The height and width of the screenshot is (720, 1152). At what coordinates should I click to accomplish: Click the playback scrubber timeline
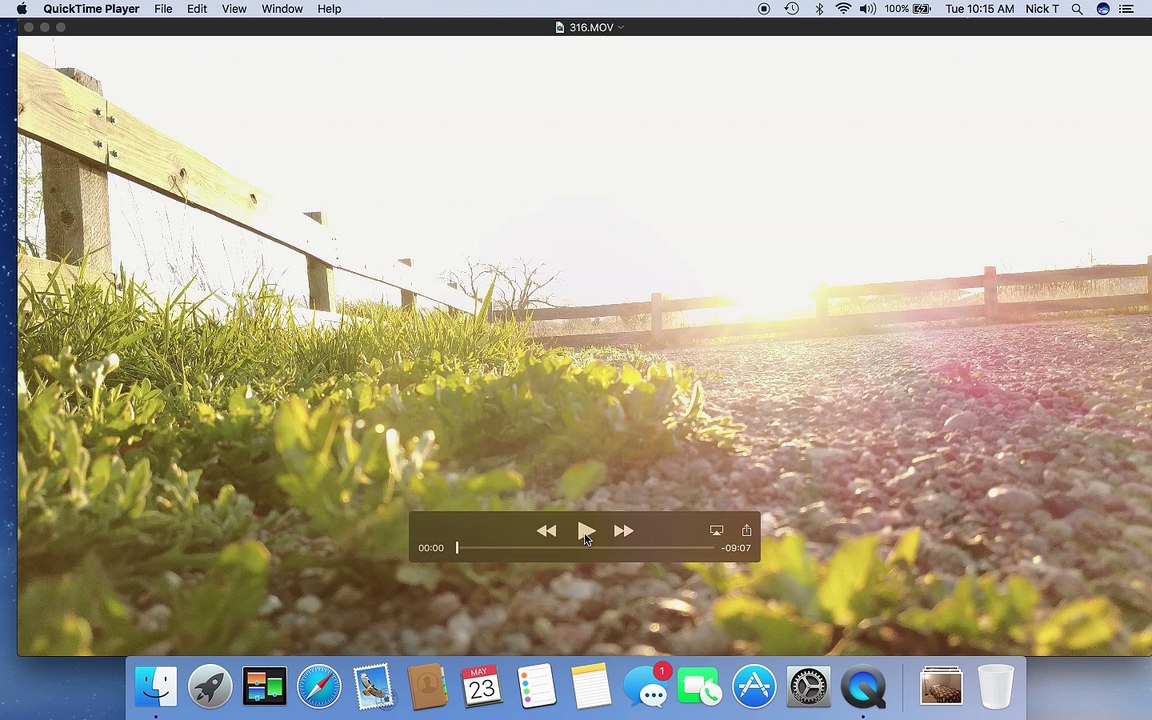(x=586, y=548)
